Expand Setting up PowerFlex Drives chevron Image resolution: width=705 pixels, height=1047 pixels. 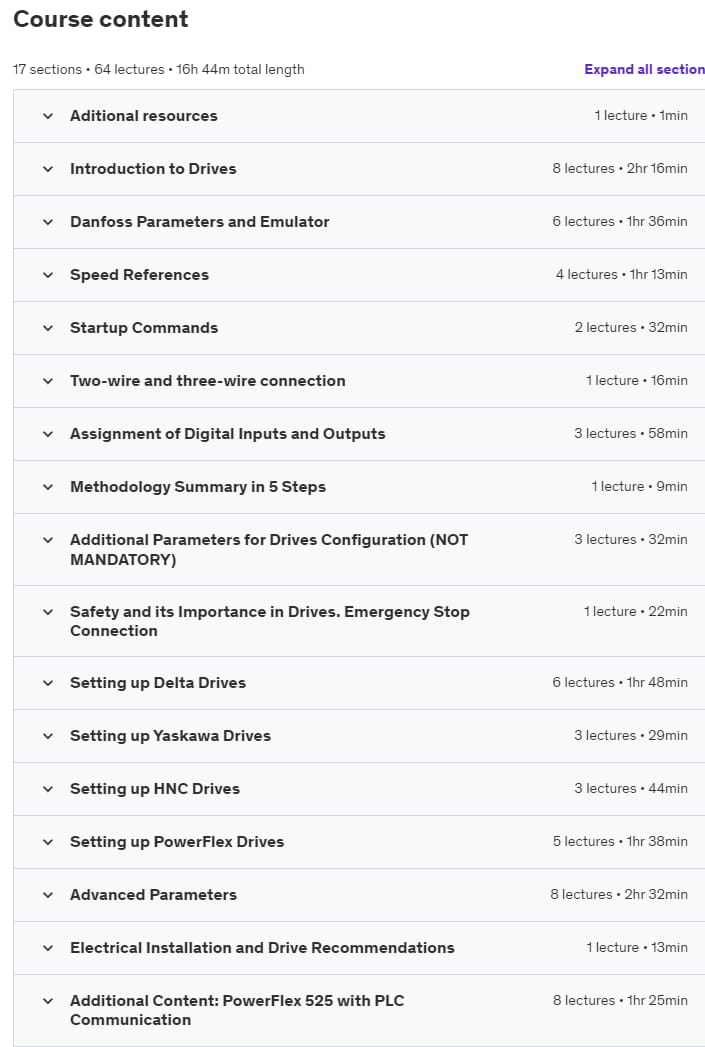tap(48, 842)
